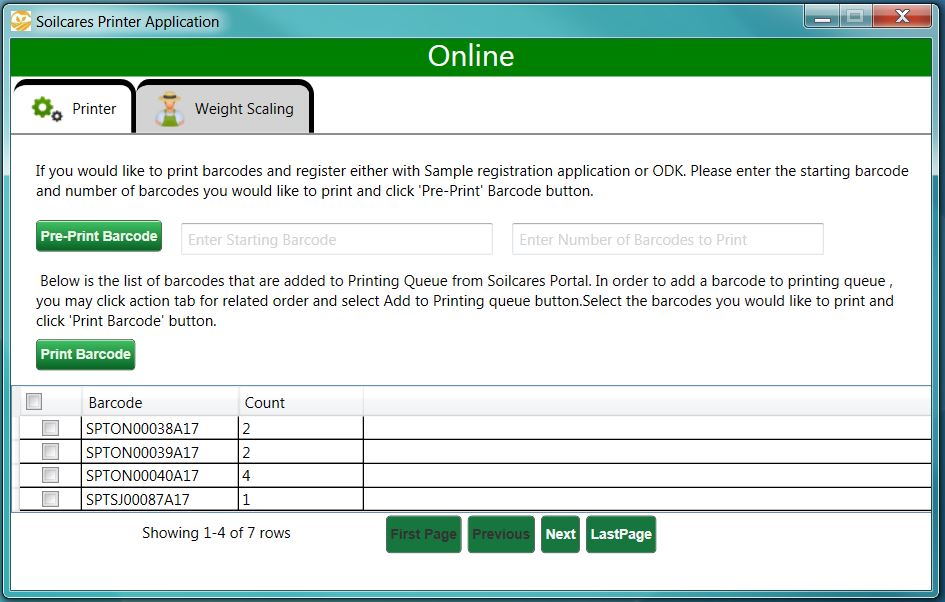Viewport: 945px width, 602px height.
Task: Click count value 4 for SPTON00040A17
Action: click(x=301, y=475)
